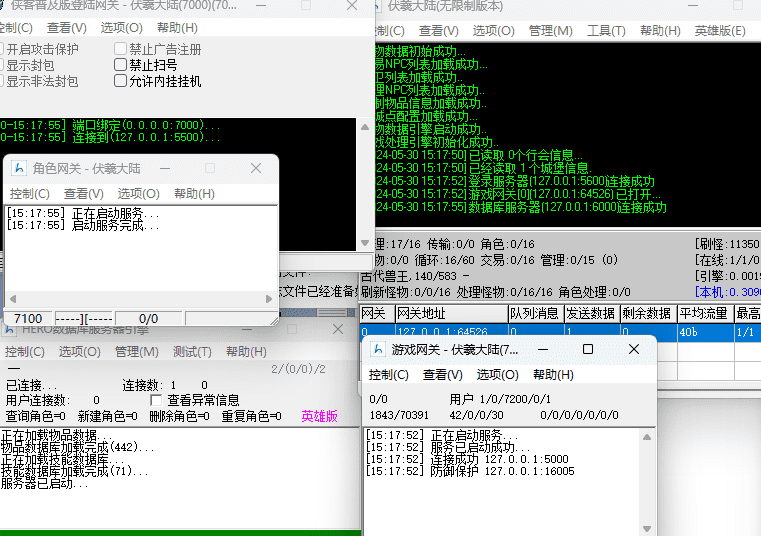Open 帮助(H) menu in 游戏网关 window
This screenshot has width=761, height=536.
[553, 375]
